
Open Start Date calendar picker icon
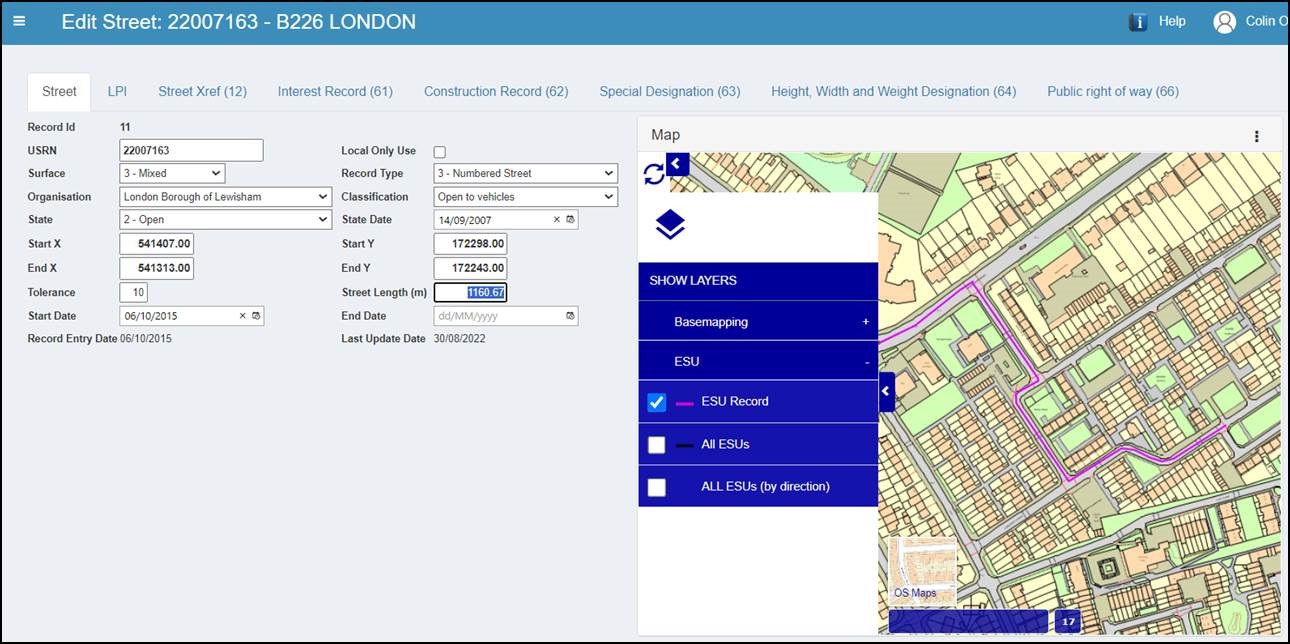point(256,316)
